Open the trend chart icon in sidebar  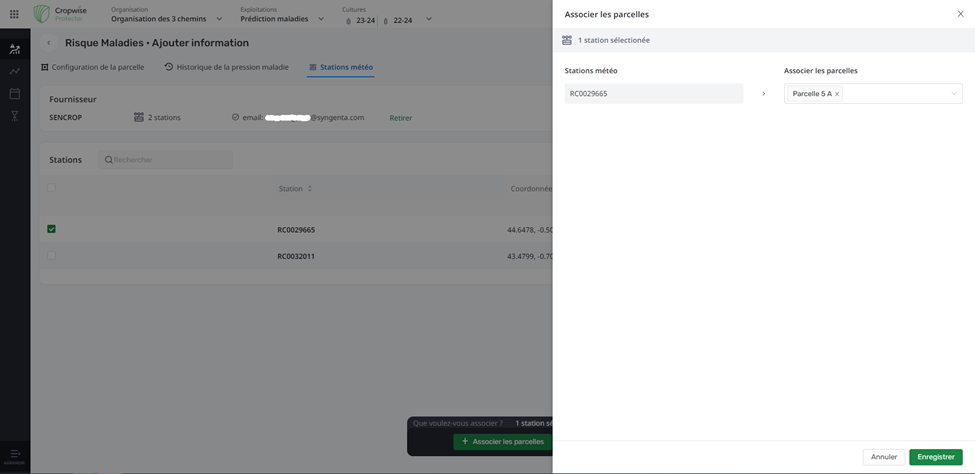tap(14, 71)
